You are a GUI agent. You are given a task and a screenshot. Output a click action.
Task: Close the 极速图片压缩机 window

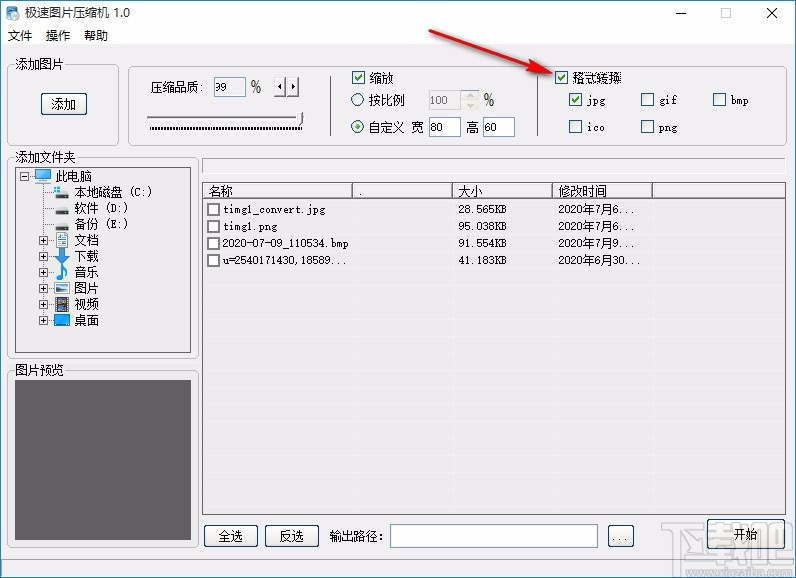772,13
